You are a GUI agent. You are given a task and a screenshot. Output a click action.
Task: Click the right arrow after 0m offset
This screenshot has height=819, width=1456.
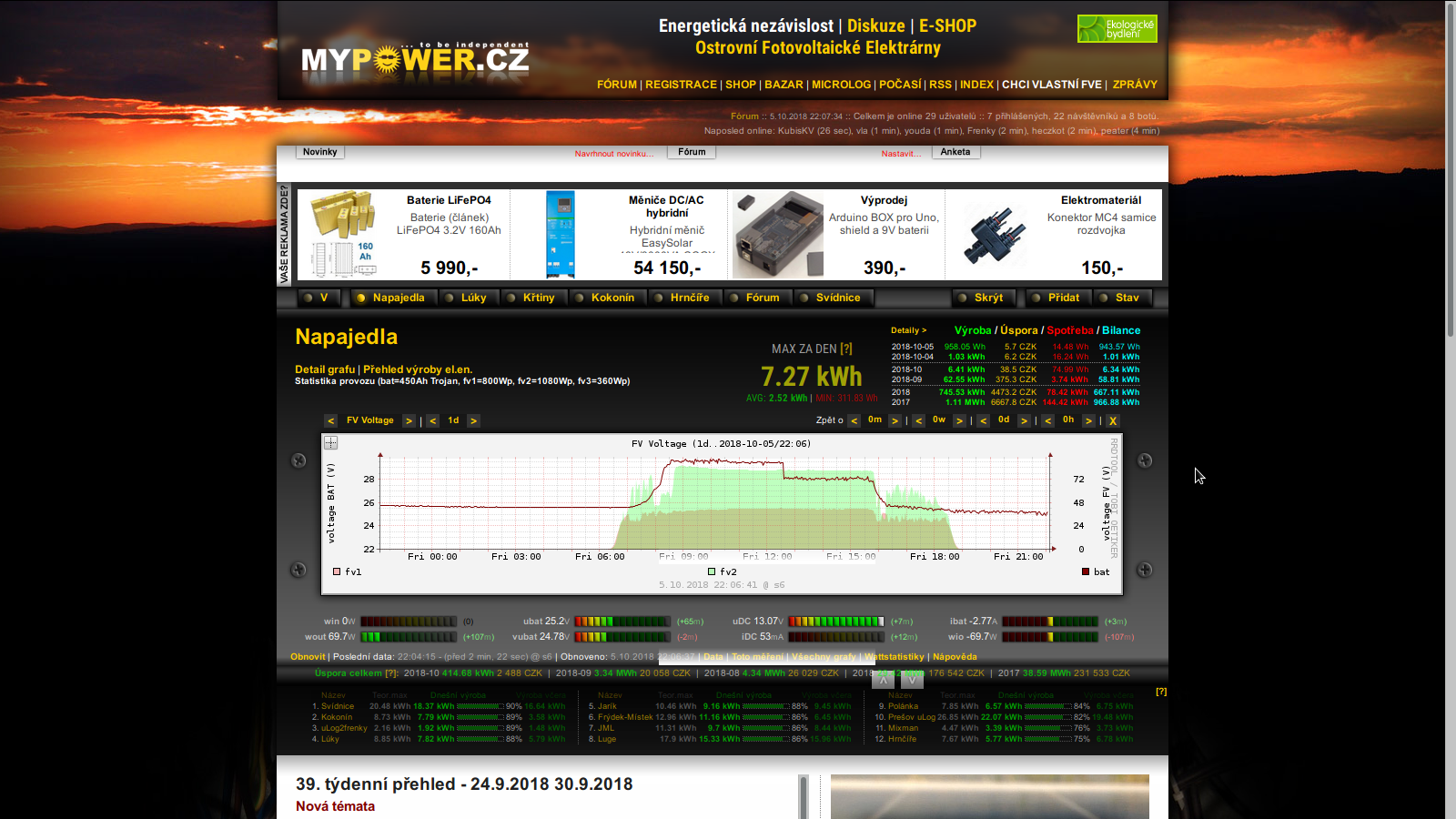click(895, 420)
